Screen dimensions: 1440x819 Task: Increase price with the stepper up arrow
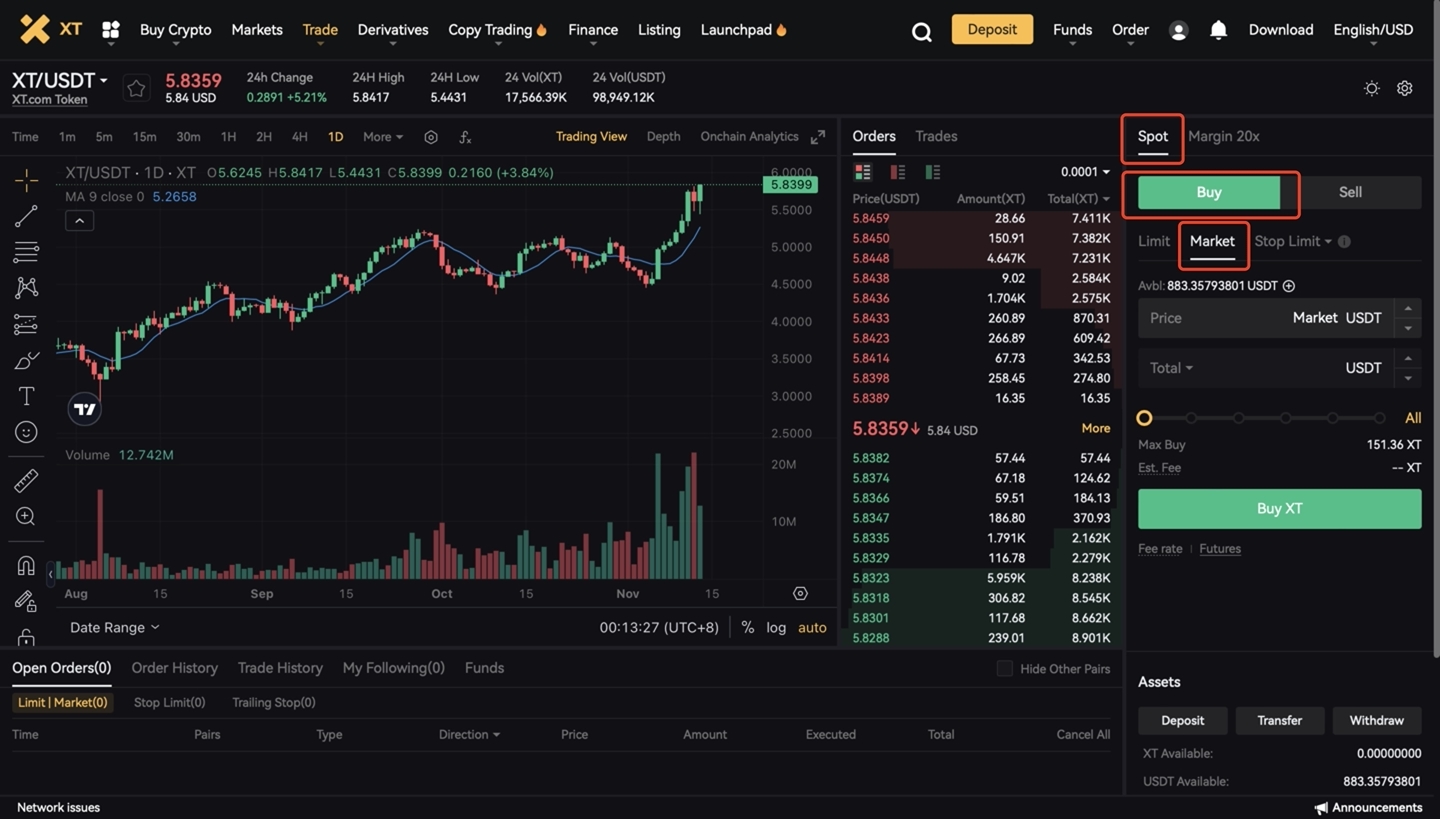coord(1408,308)
